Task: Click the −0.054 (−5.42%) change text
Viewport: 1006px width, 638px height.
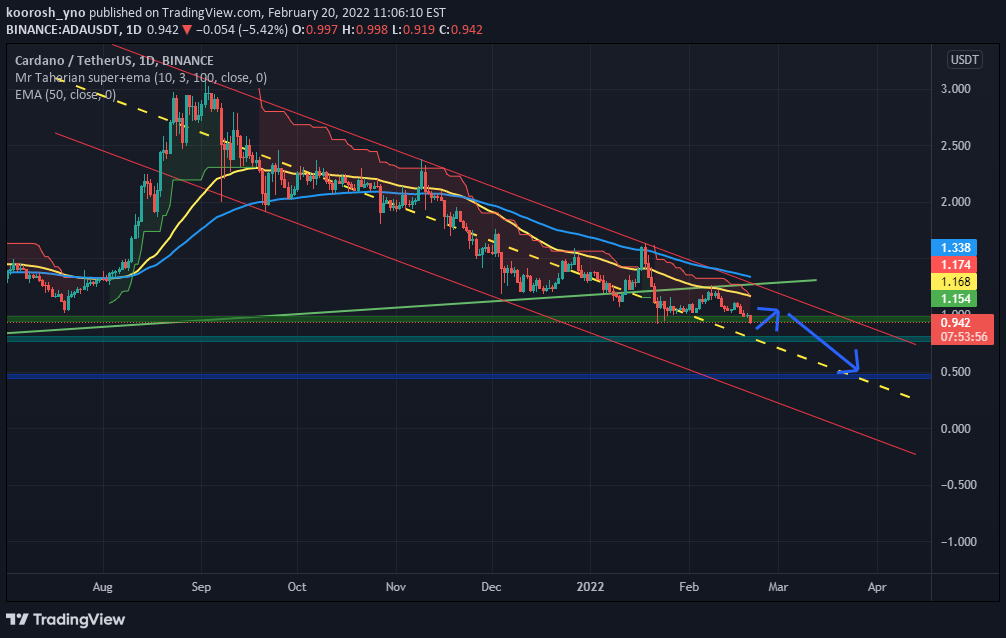Action: pyautogui.click(x=242, y=30)
